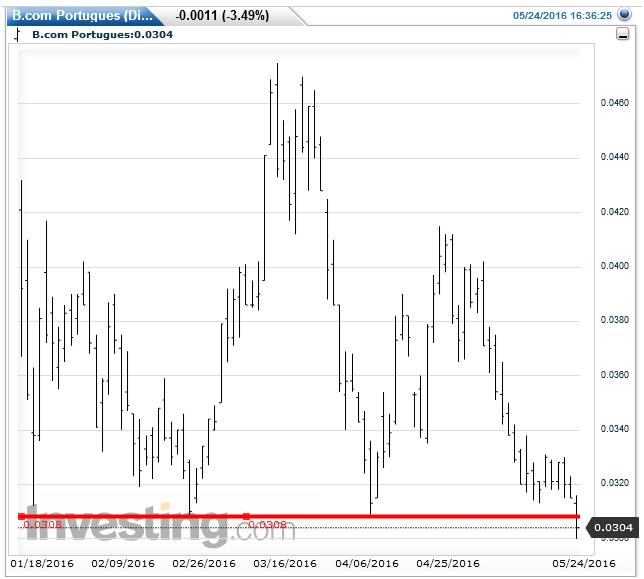Open the B.com Portugues chart tab

83,16
